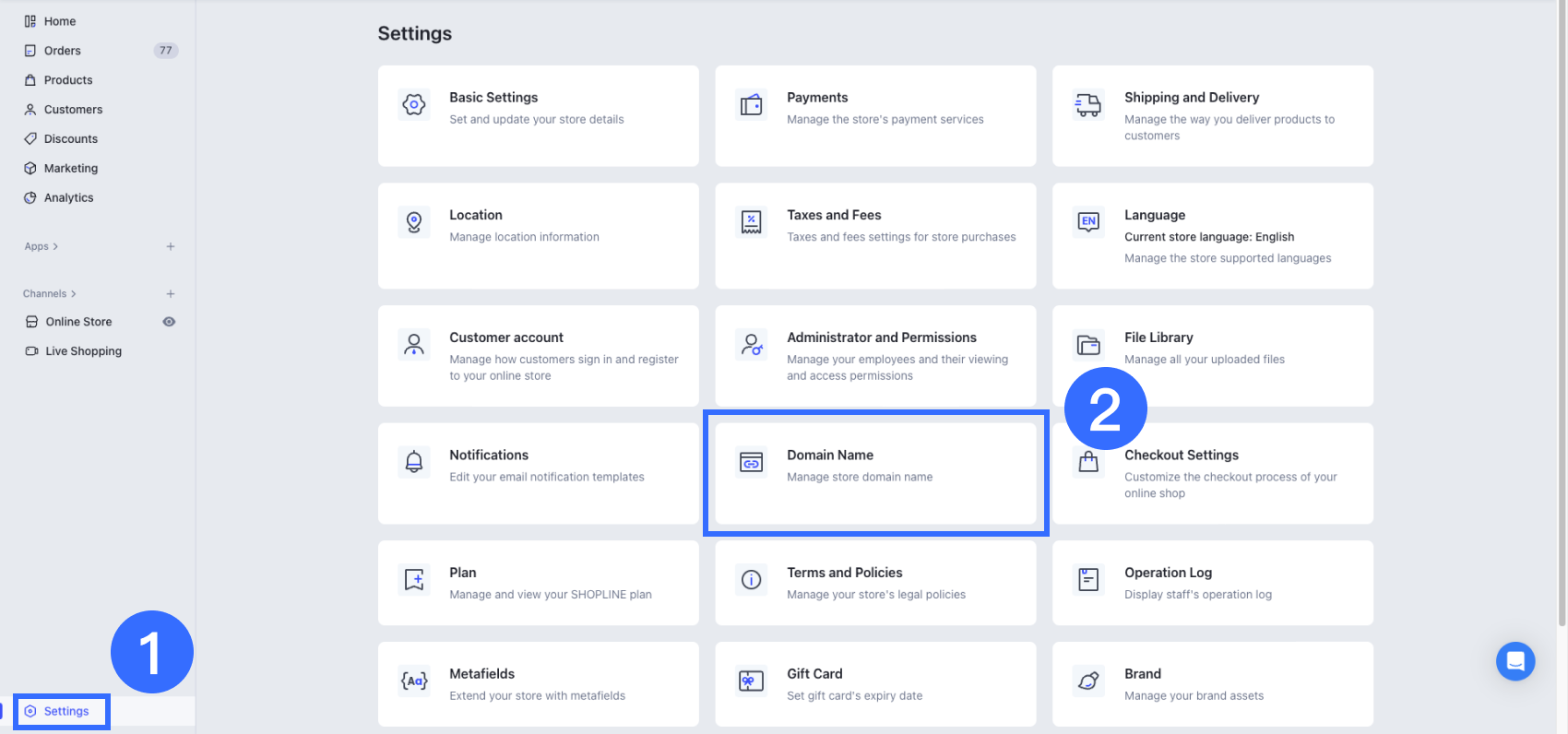Open Analytics in sidebar
The width and height of the screenshot is (1568, 734).
(x=69, y=198)
